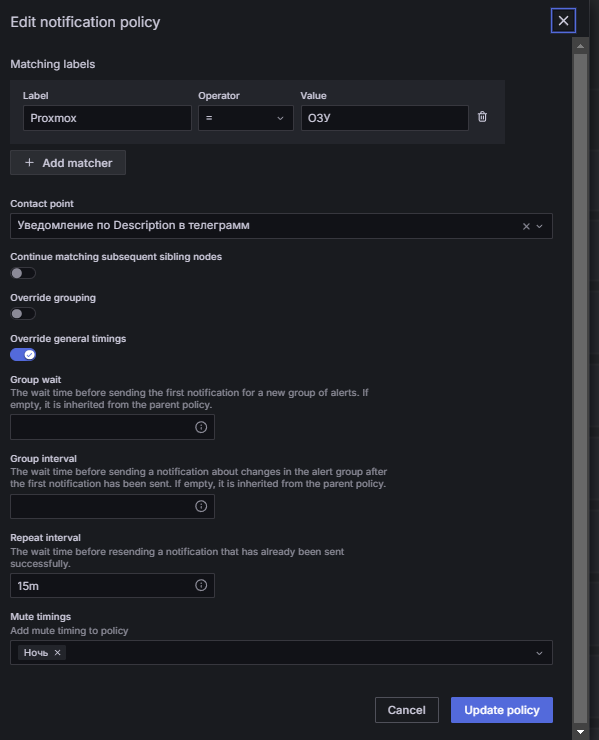599x740 pixels.
Task: Click the Cancel button
Action: pyautogui.click(x=406, y=710)
